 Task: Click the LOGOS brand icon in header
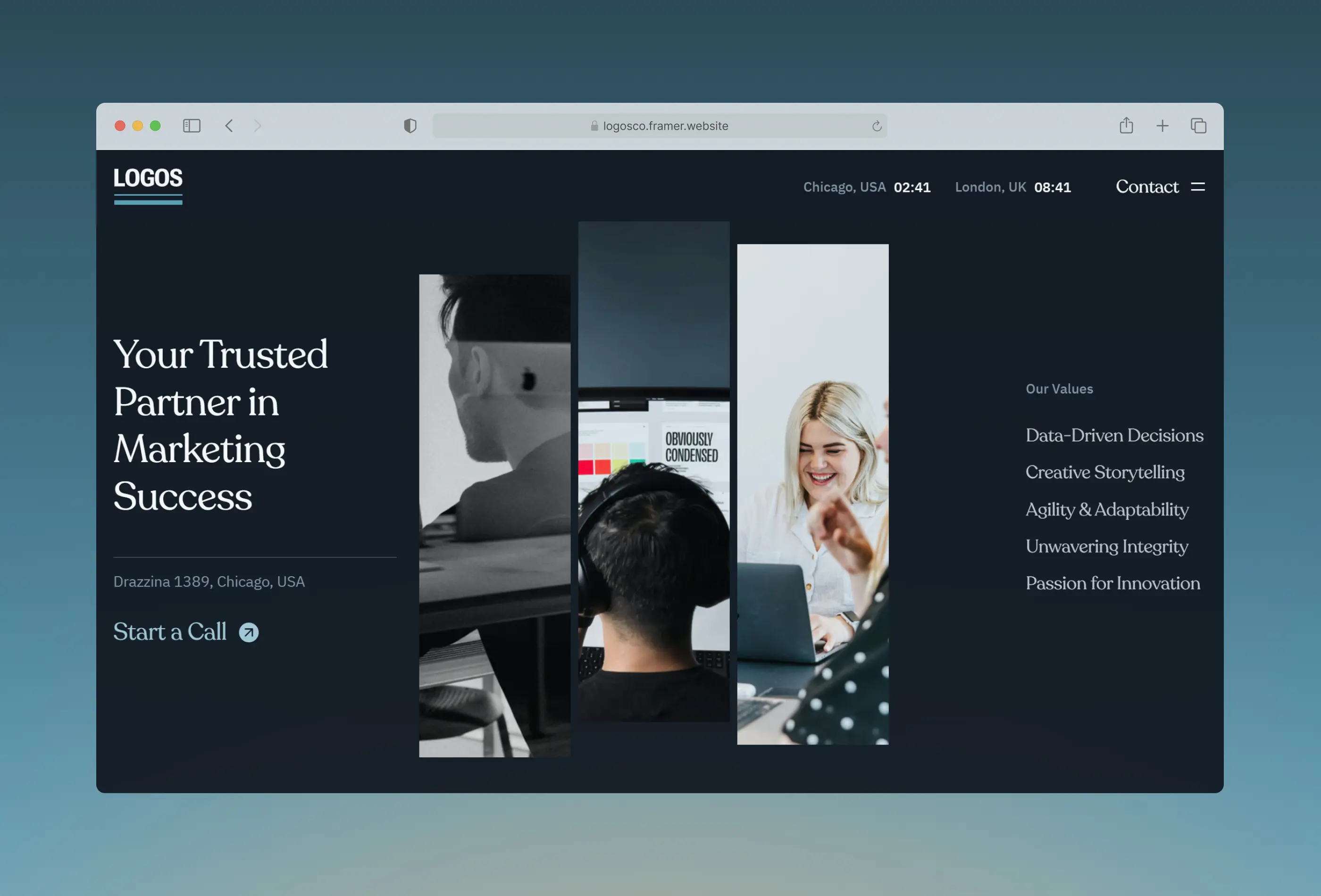pyautogui.click(x=147, y=185)
